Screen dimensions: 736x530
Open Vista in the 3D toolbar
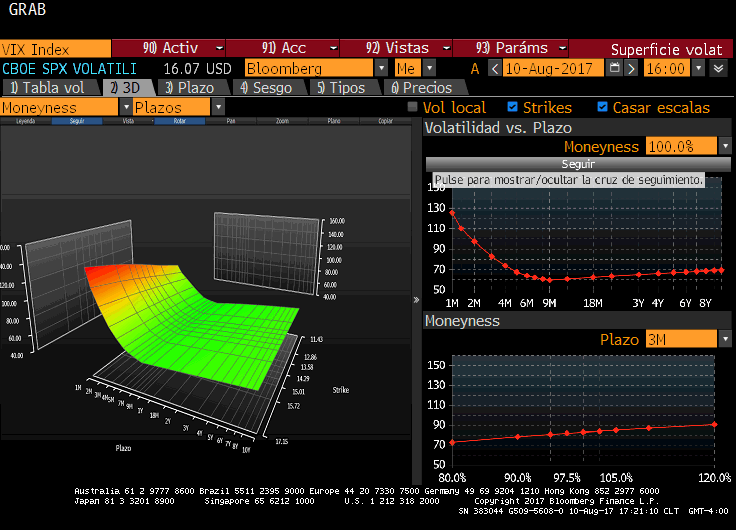click(x=128, y=121)
